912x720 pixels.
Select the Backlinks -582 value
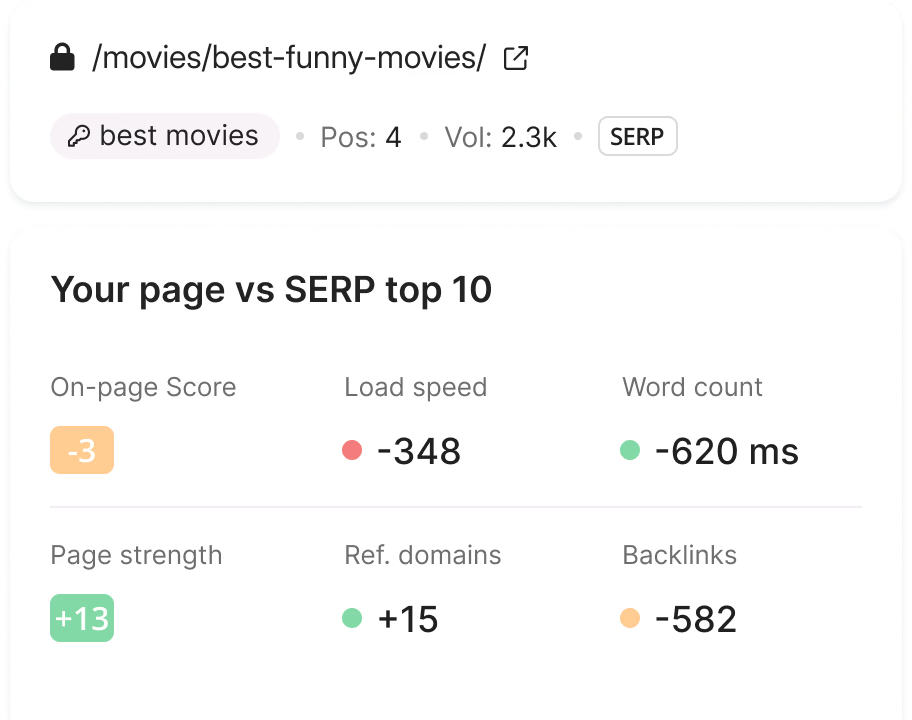click(695, 619)
